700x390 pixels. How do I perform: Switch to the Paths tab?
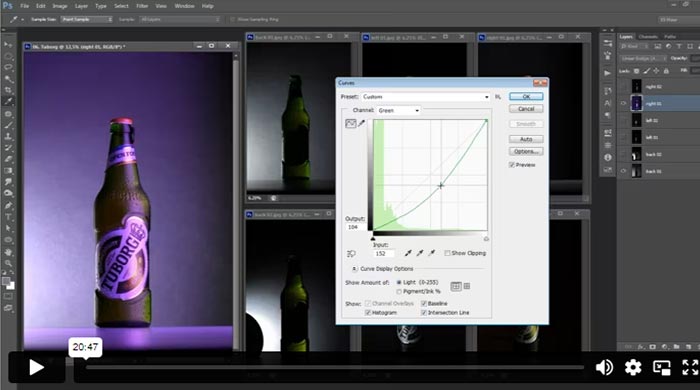click(x=670, y=37)
